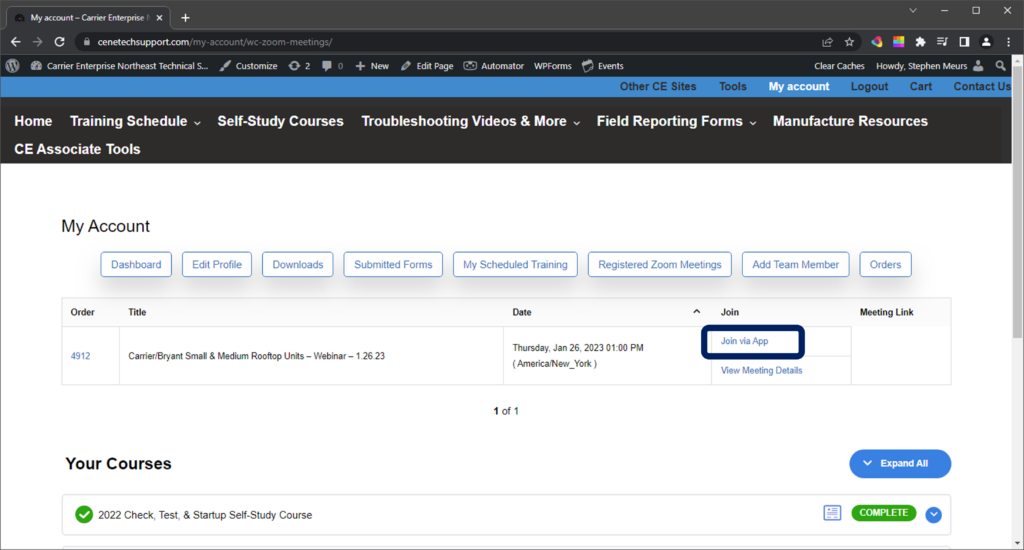Viewport: 1024px width, 550px height.
Task: Click Edit Page in the admin bar
Action: tap(427, 66)
